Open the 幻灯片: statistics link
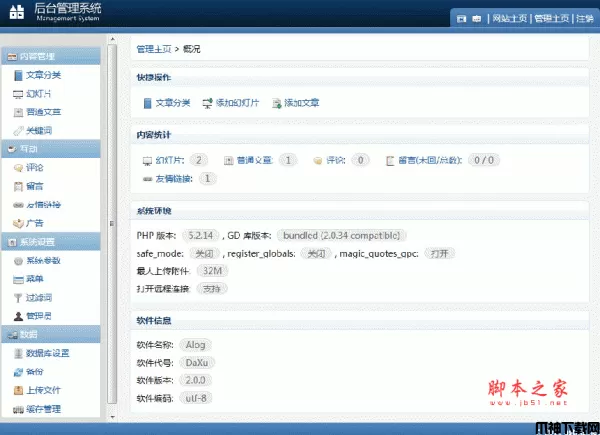This screenshot has height=435, width=600. pyautogui.click(x=170, y=160)
